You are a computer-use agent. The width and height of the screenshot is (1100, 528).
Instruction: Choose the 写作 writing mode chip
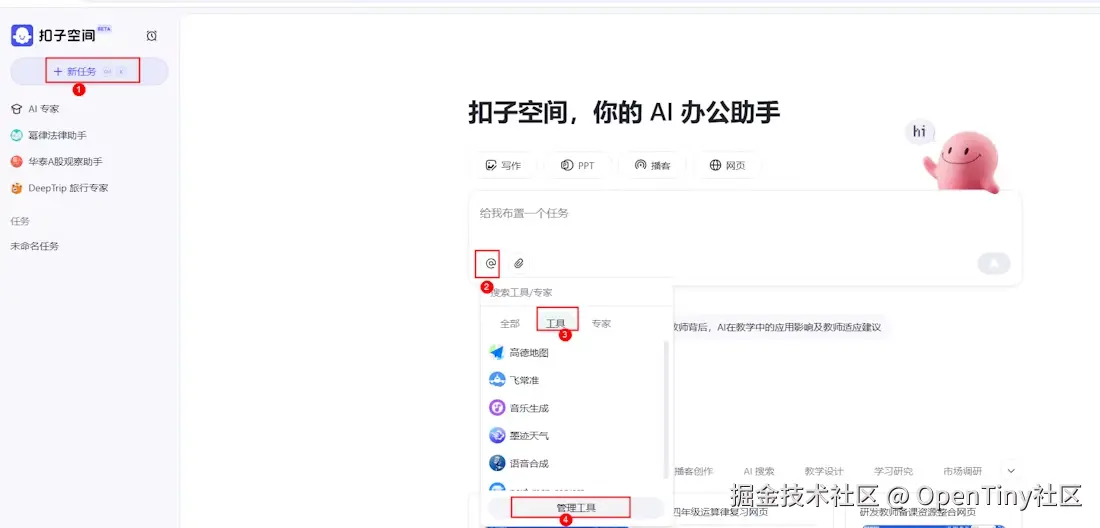[503, 165]
